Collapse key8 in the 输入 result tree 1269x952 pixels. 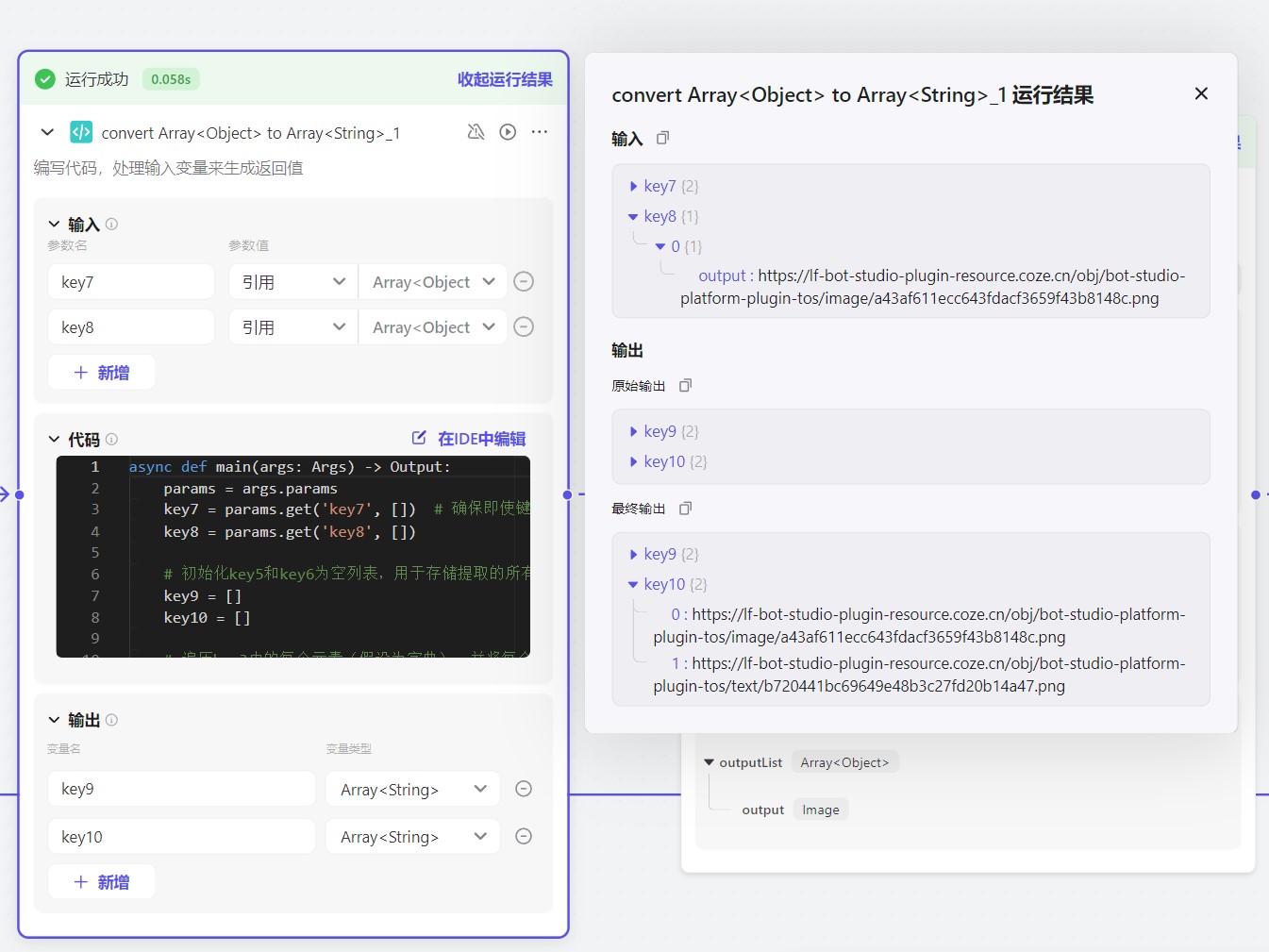633,216
